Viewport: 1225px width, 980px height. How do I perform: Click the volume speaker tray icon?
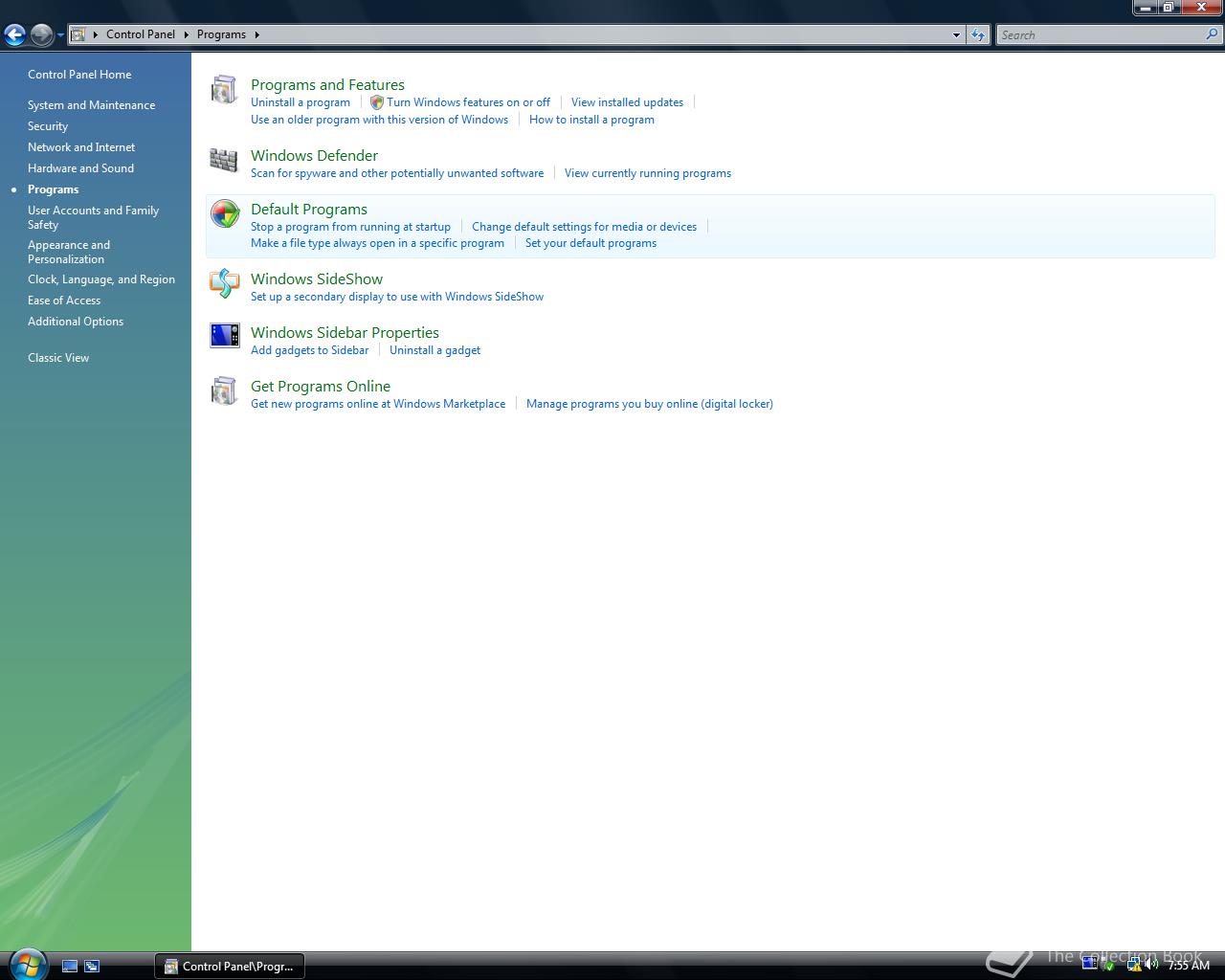[x=1151, y=965]
